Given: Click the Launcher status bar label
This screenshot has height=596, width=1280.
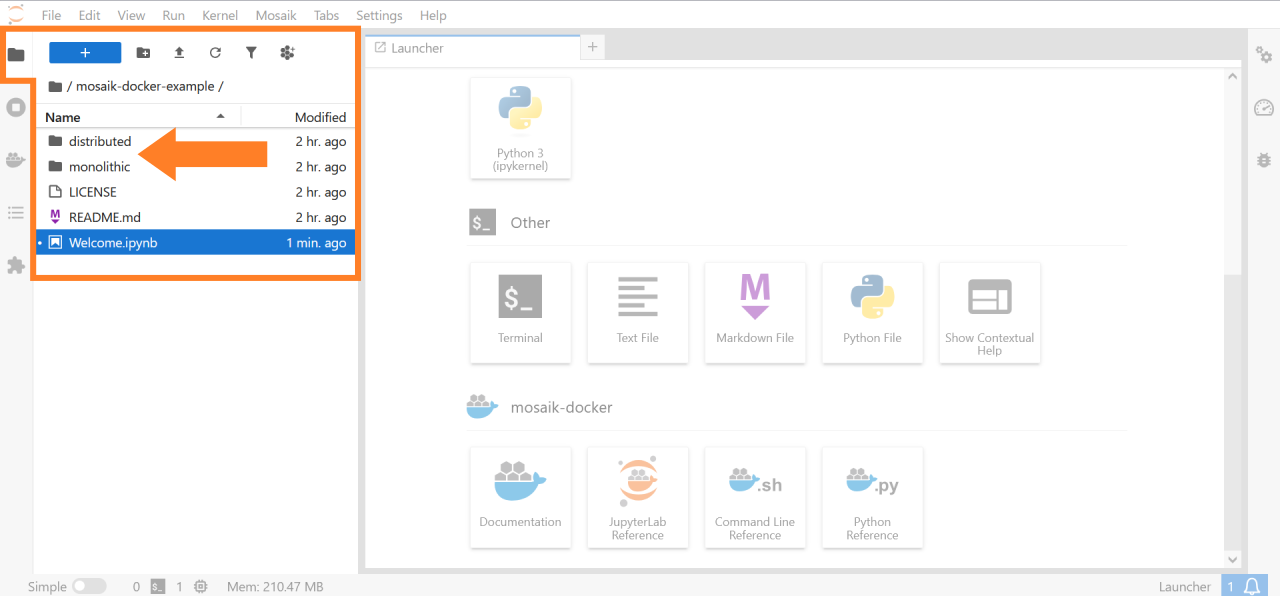Looking at the screenshot, I should [1185, 587].
